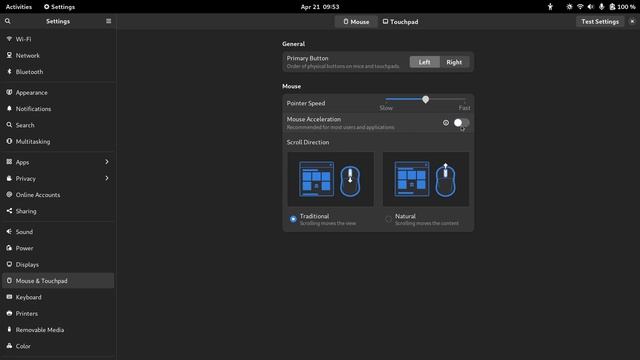Click the Apps grid icon

tap(9, 162)
